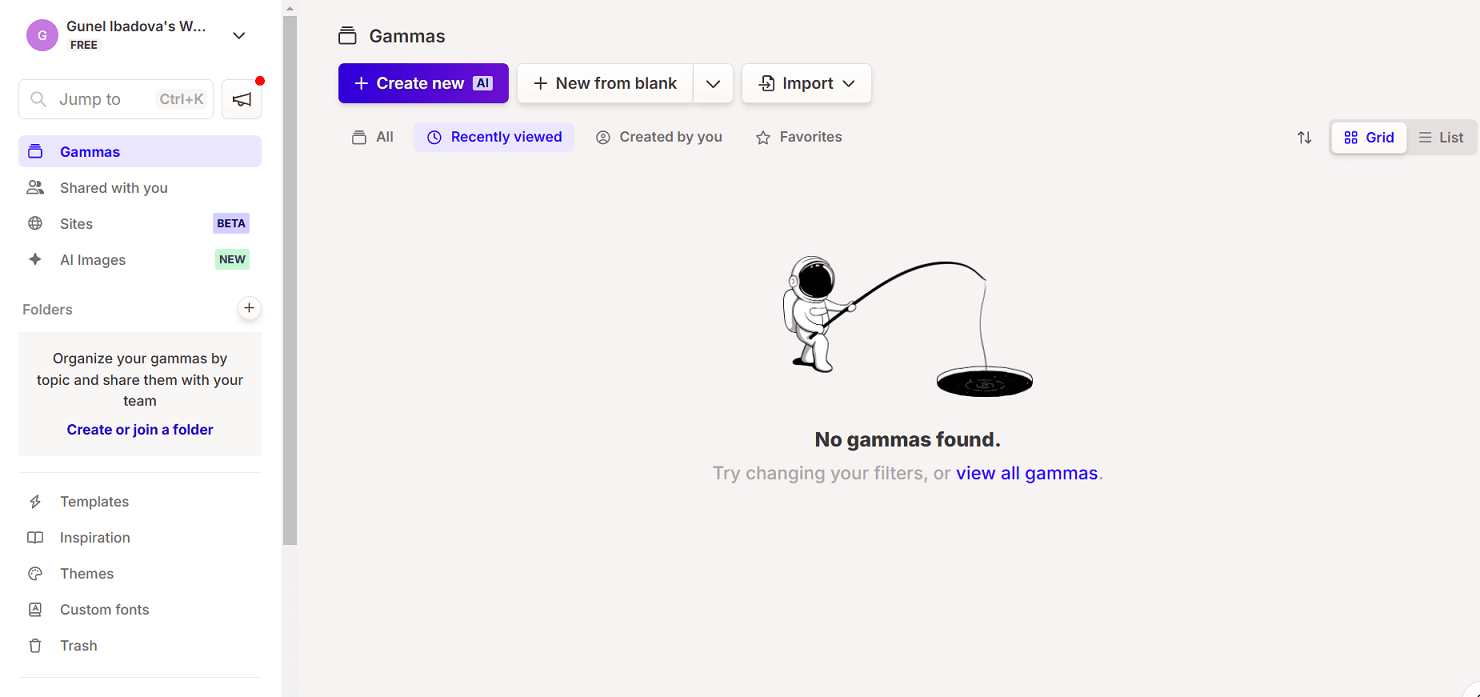Open Trash from the sidebar
Screen dimensions: 1480x697
pyautogui.click(x=78, y=646)
